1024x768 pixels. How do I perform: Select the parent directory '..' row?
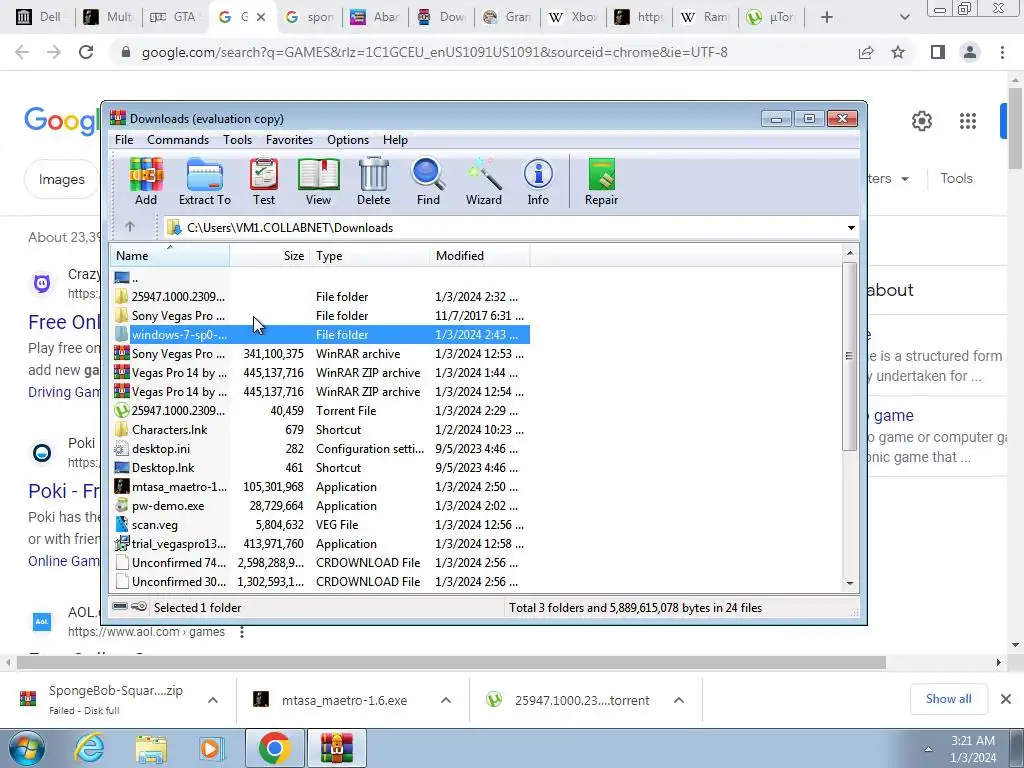pyautogui.click(x=321, y=278)
